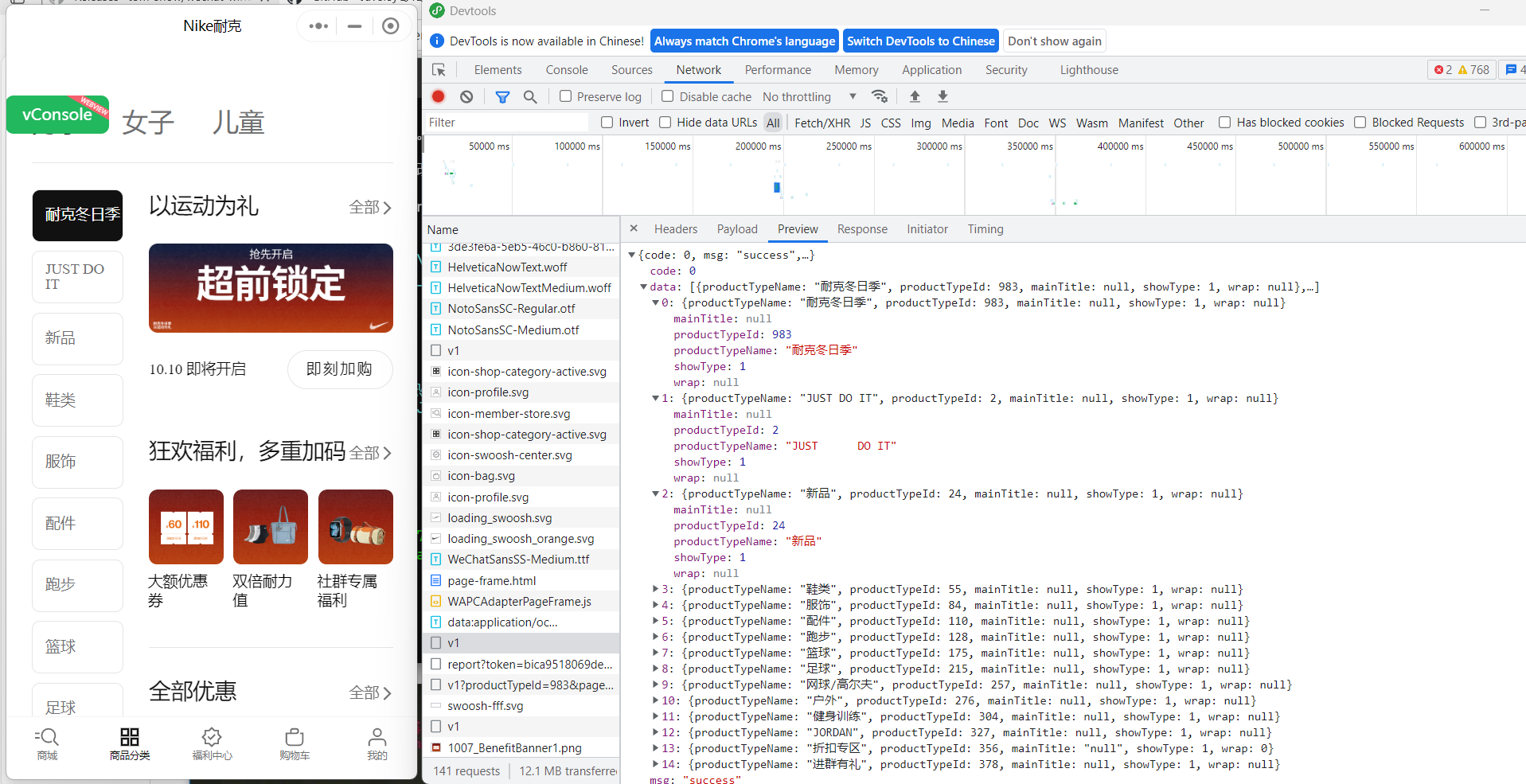The width and height of the screenshot is (1526, 784).
Task: Select the inspect element picker icon
Action: (439, 70)
